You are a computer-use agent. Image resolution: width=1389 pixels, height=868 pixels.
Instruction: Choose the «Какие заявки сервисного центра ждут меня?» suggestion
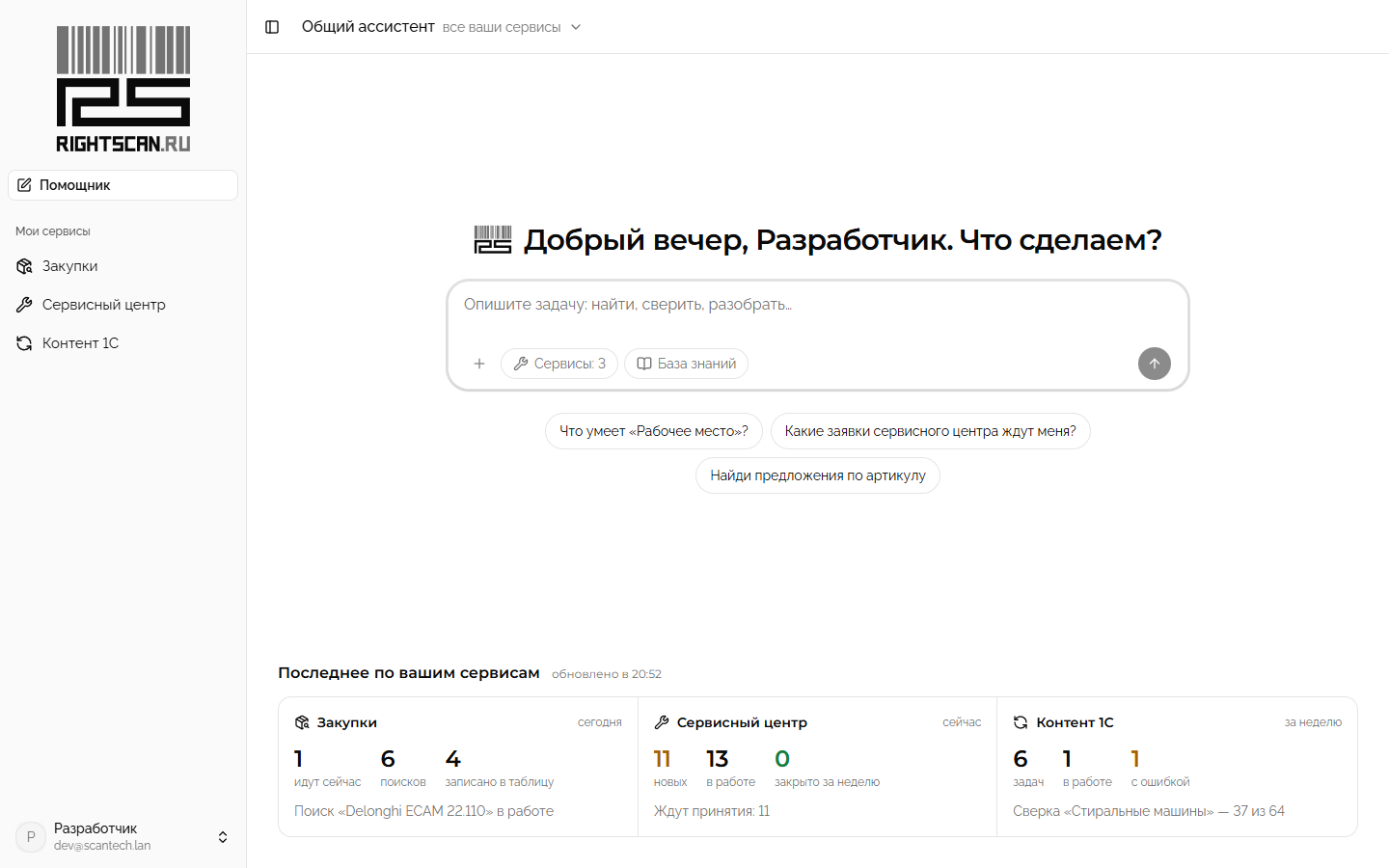point(931,431)
